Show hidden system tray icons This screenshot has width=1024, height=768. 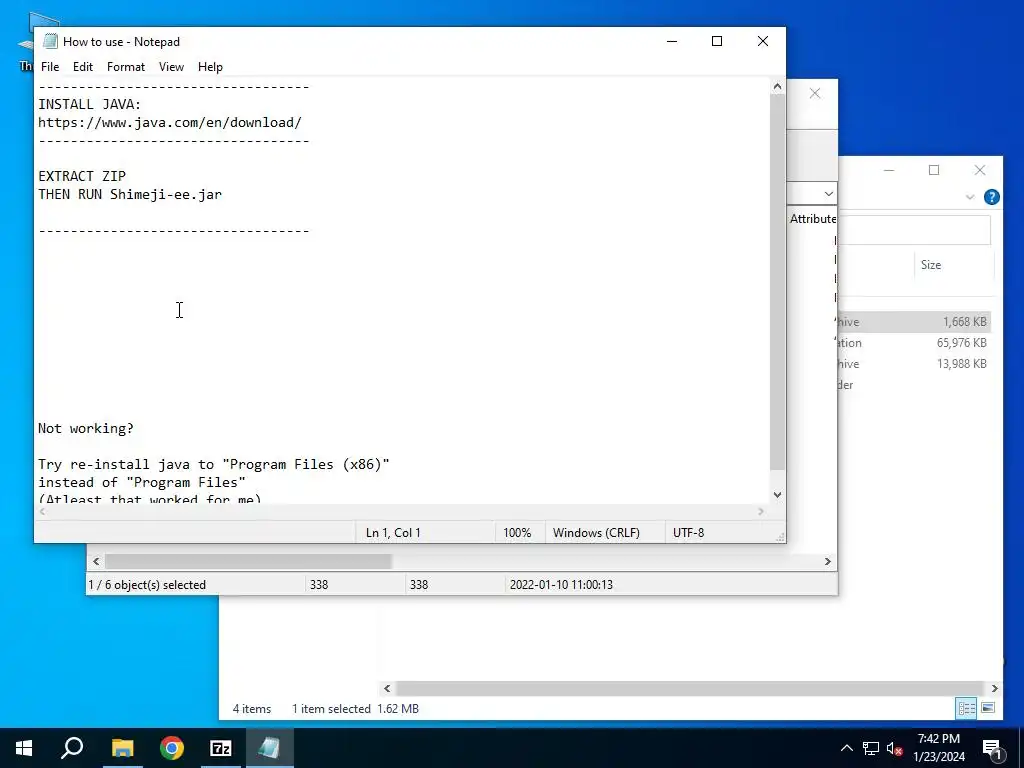tap(846, 748)
